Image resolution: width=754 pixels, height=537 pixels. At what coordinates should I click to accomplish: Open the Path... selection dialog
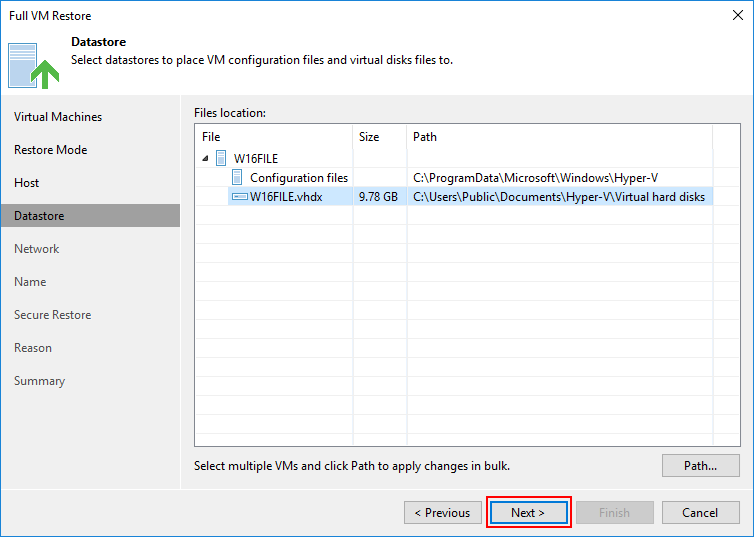pyautogui.click(x=700, y=465)
